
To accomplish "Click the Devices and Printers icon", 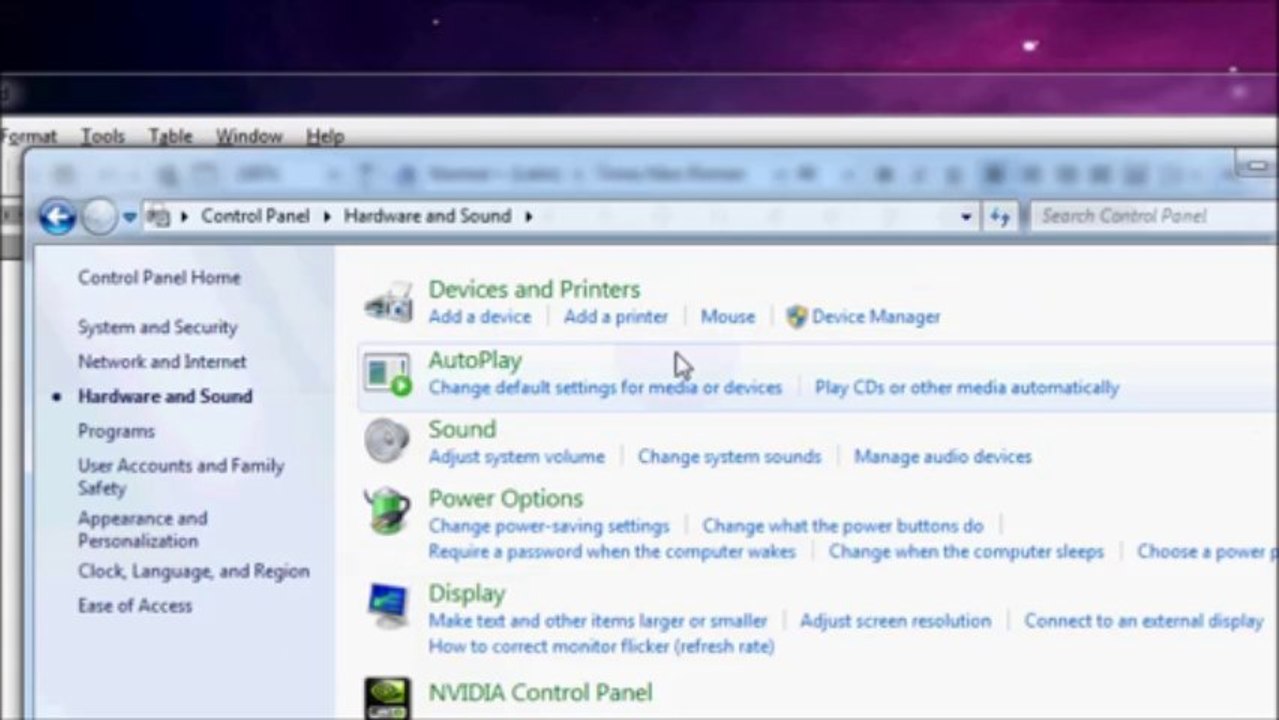I will (388, 302).
